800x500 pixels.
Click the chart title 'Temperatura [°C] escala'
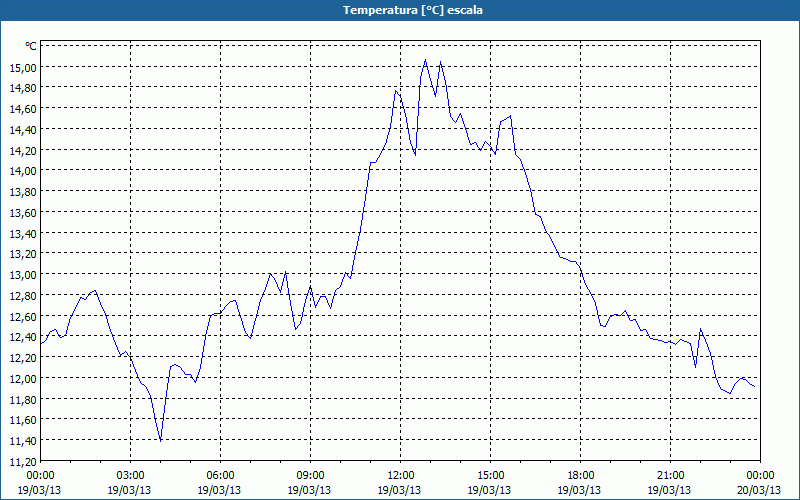pos(413,10)
